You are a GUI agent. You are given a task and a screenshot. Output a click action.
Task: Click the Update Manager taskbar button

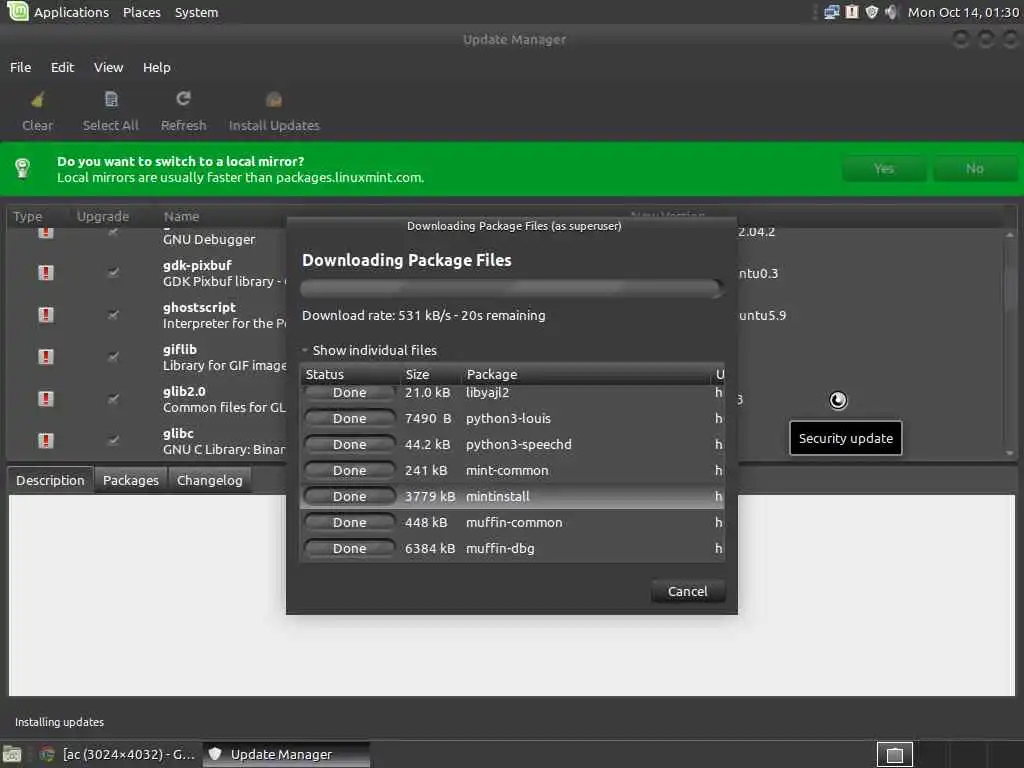[x=287, y=754]
